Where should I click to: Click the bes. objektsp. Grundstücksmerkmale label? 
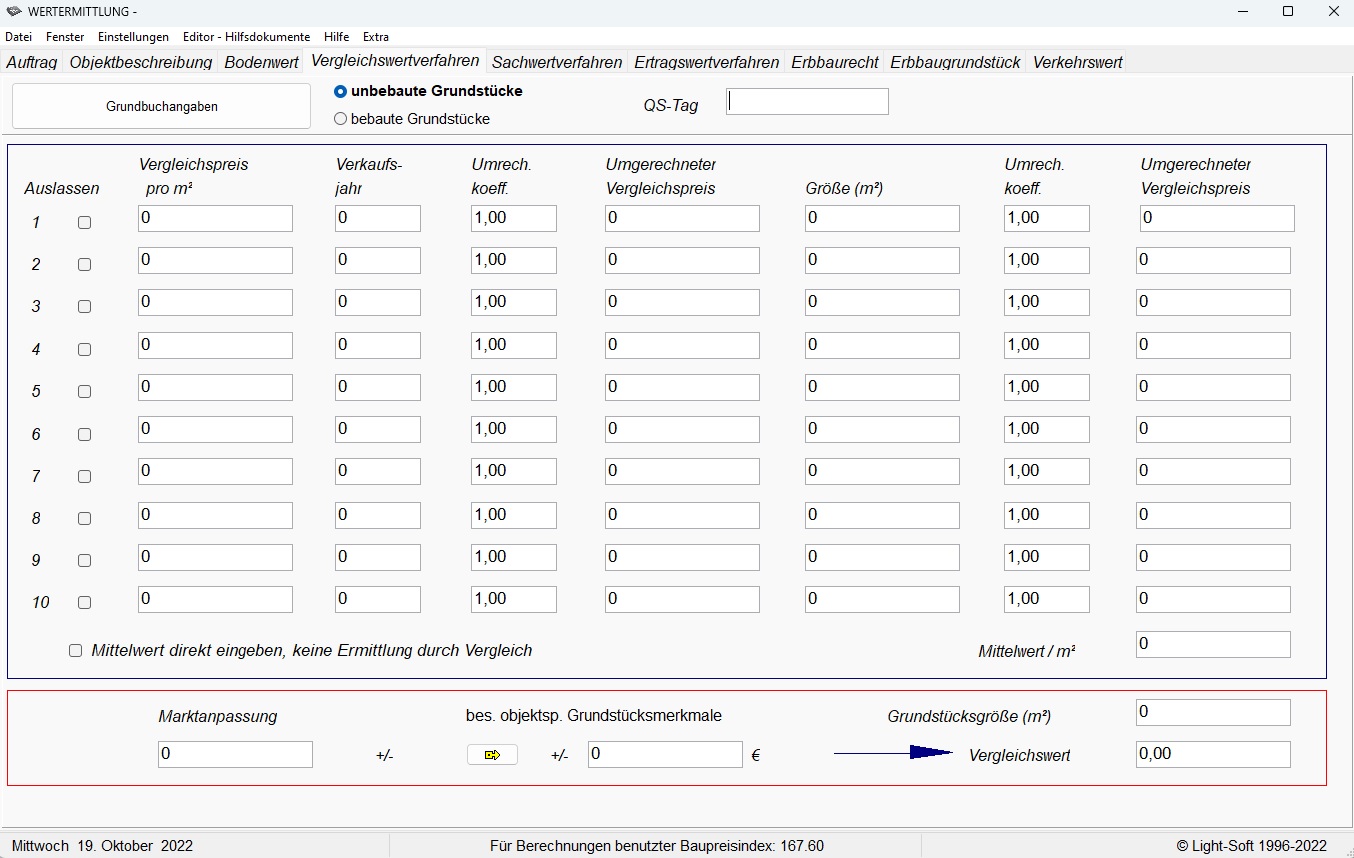tap(594, 715)
